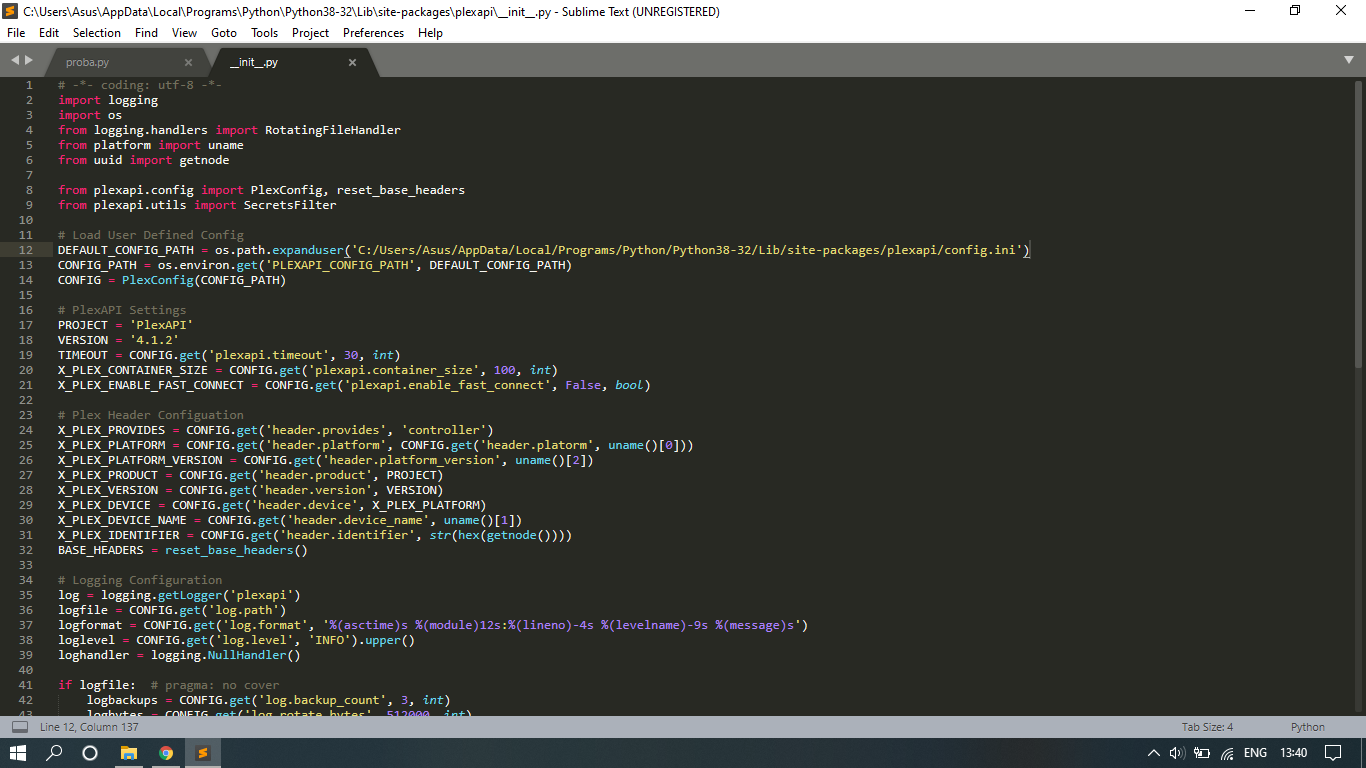Open the Python syntax selector

point(1307,727)
